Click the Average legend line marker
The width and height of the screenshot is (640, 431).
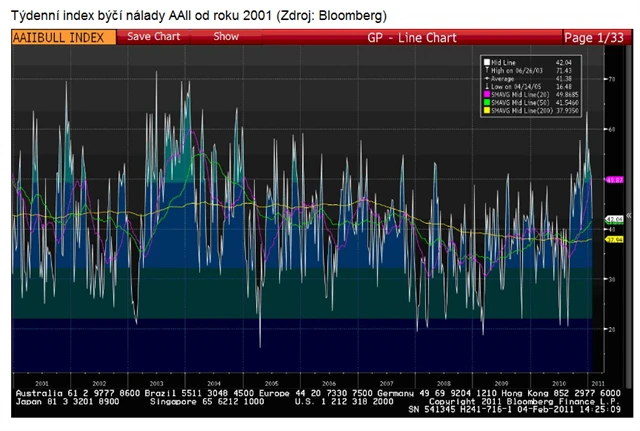coord(484,77)
